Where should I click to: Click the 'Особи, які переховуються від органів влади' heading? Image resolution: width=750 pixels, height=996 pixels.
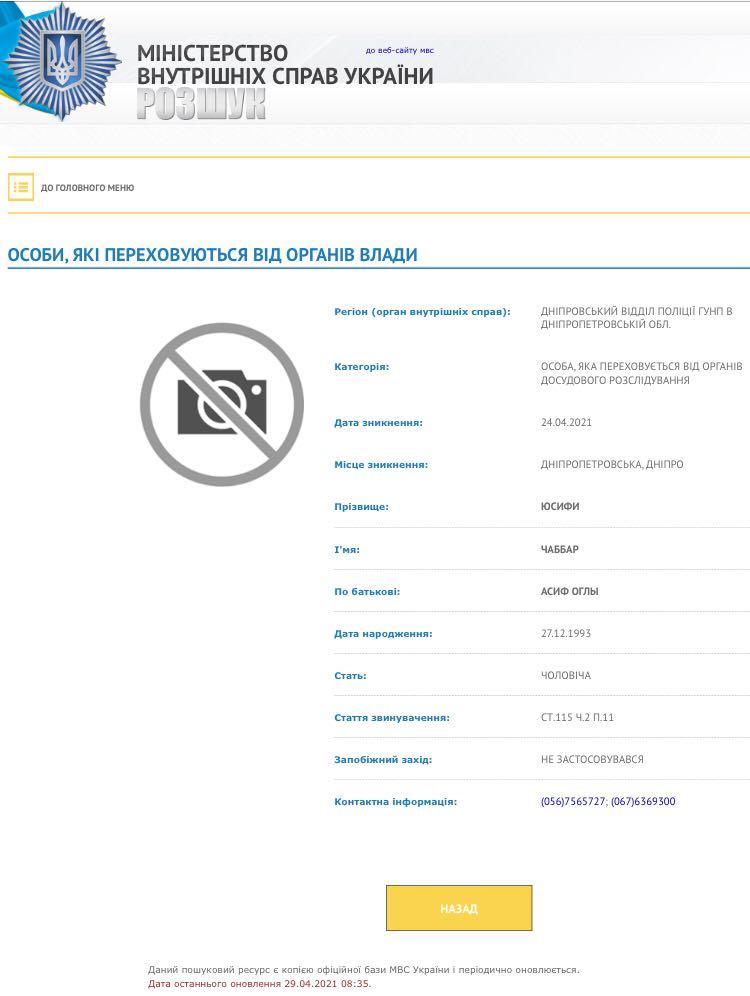pos(212,255)
